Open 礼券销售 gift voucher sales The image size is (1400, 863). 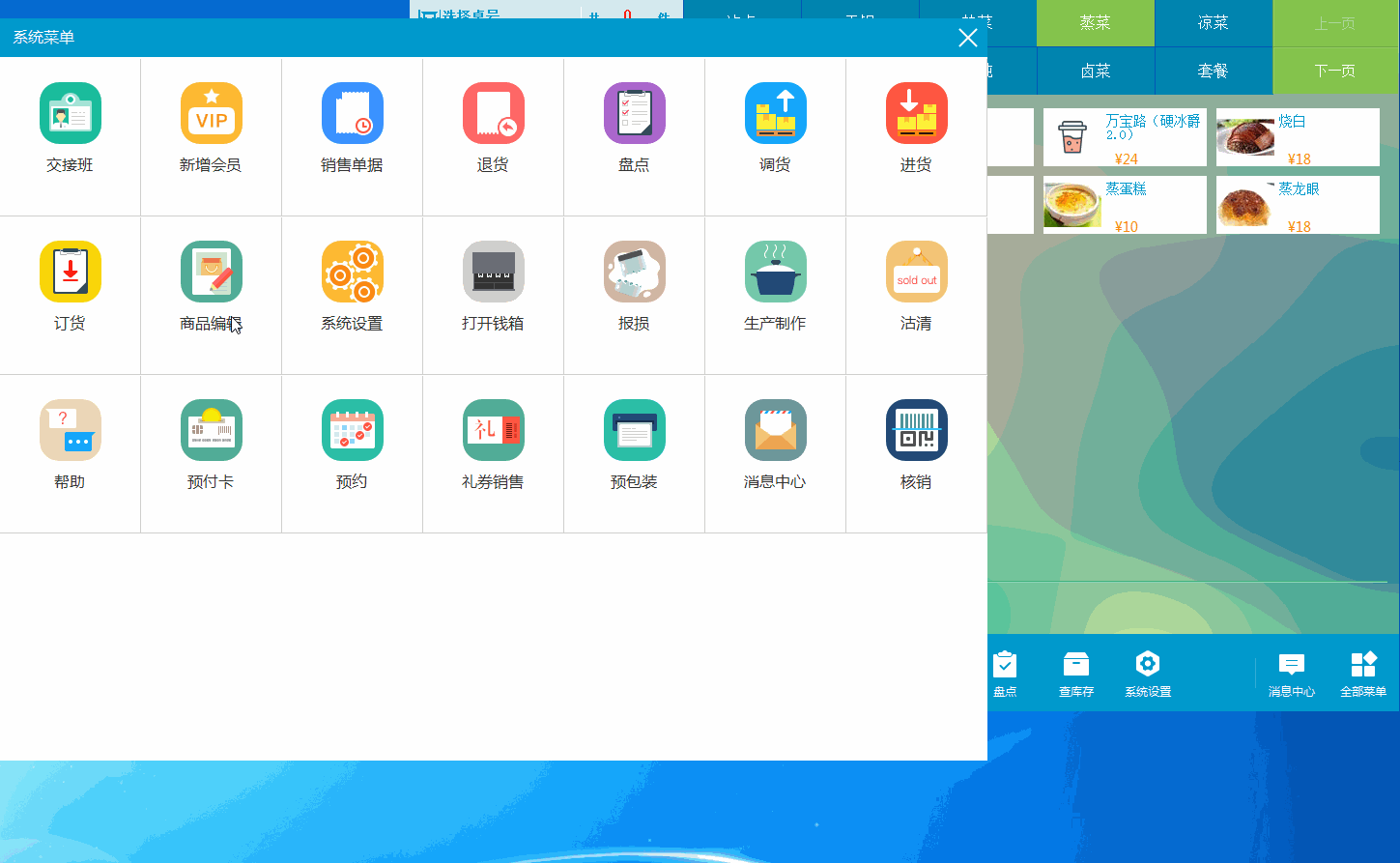pos(493,431)
